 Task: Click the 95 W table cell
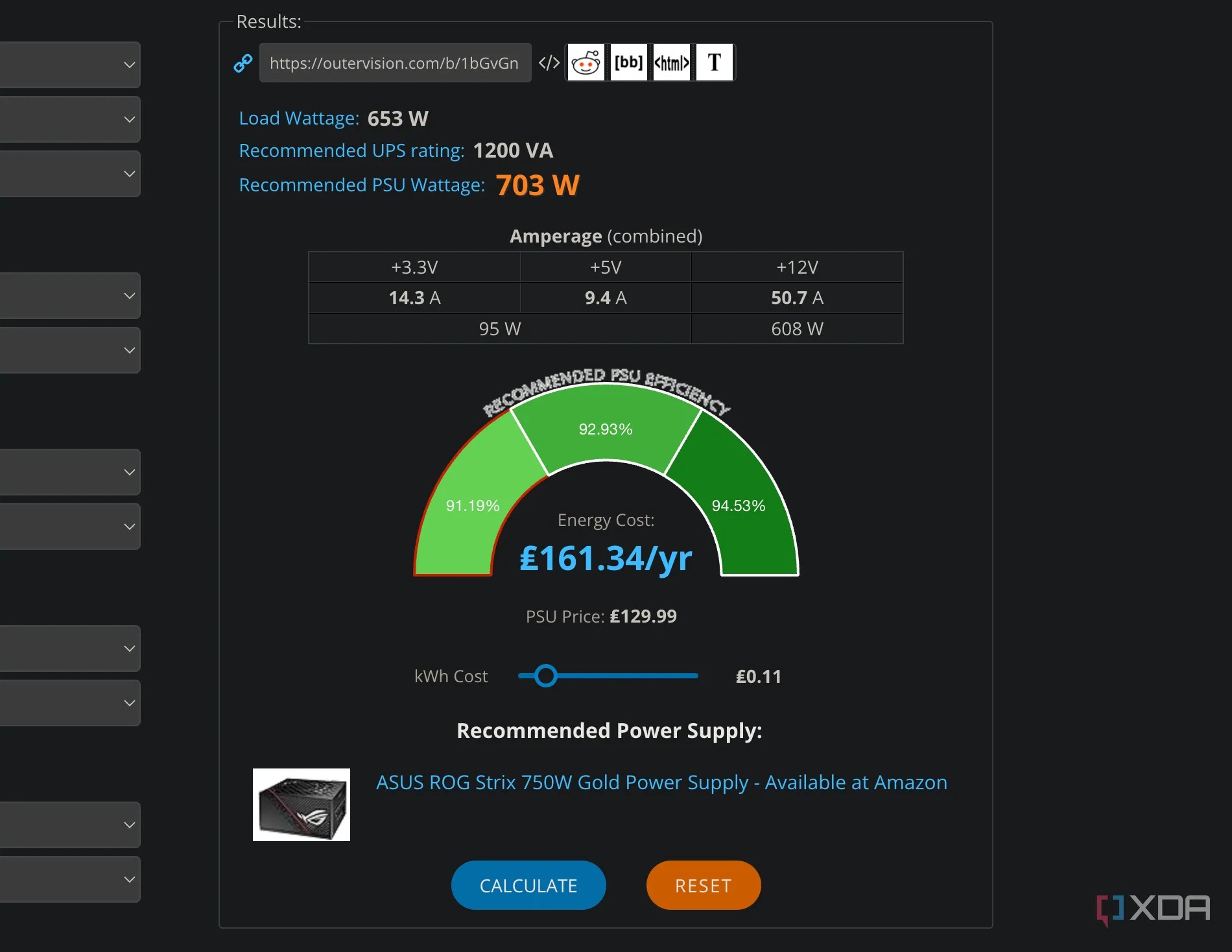[500, 329]
